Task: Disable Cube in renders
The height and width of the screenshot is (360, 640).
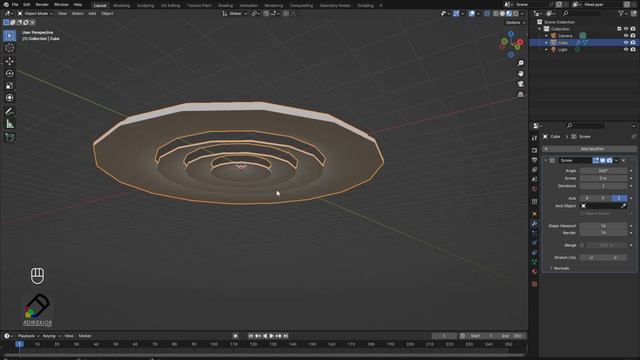Action: tap(633, 42)
